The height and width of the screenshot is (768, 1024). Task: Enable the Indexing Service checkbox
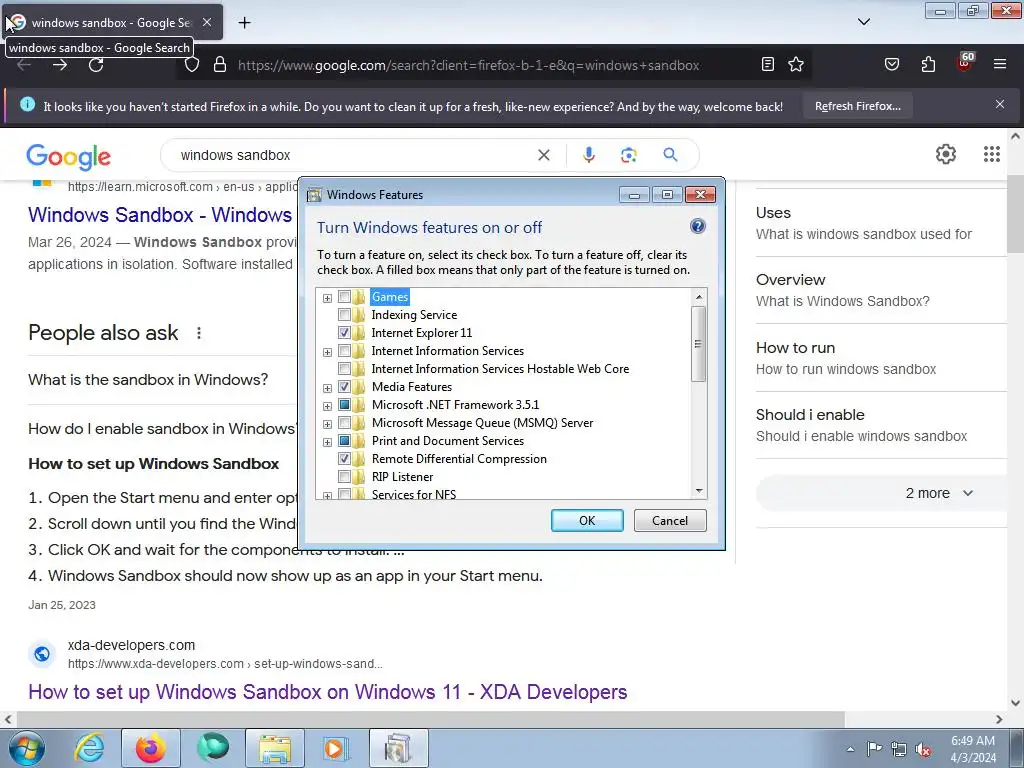(x=344, y=315)
